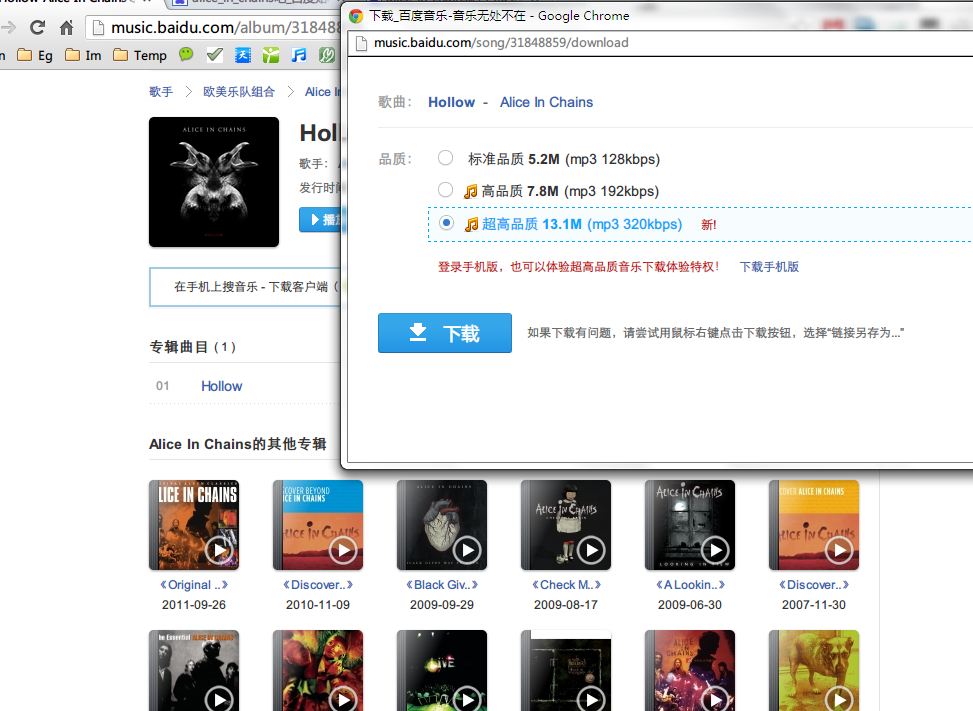Click the three-legged dog album cover
The width and height of the screenshot is (973, 711).
point(814,671)
